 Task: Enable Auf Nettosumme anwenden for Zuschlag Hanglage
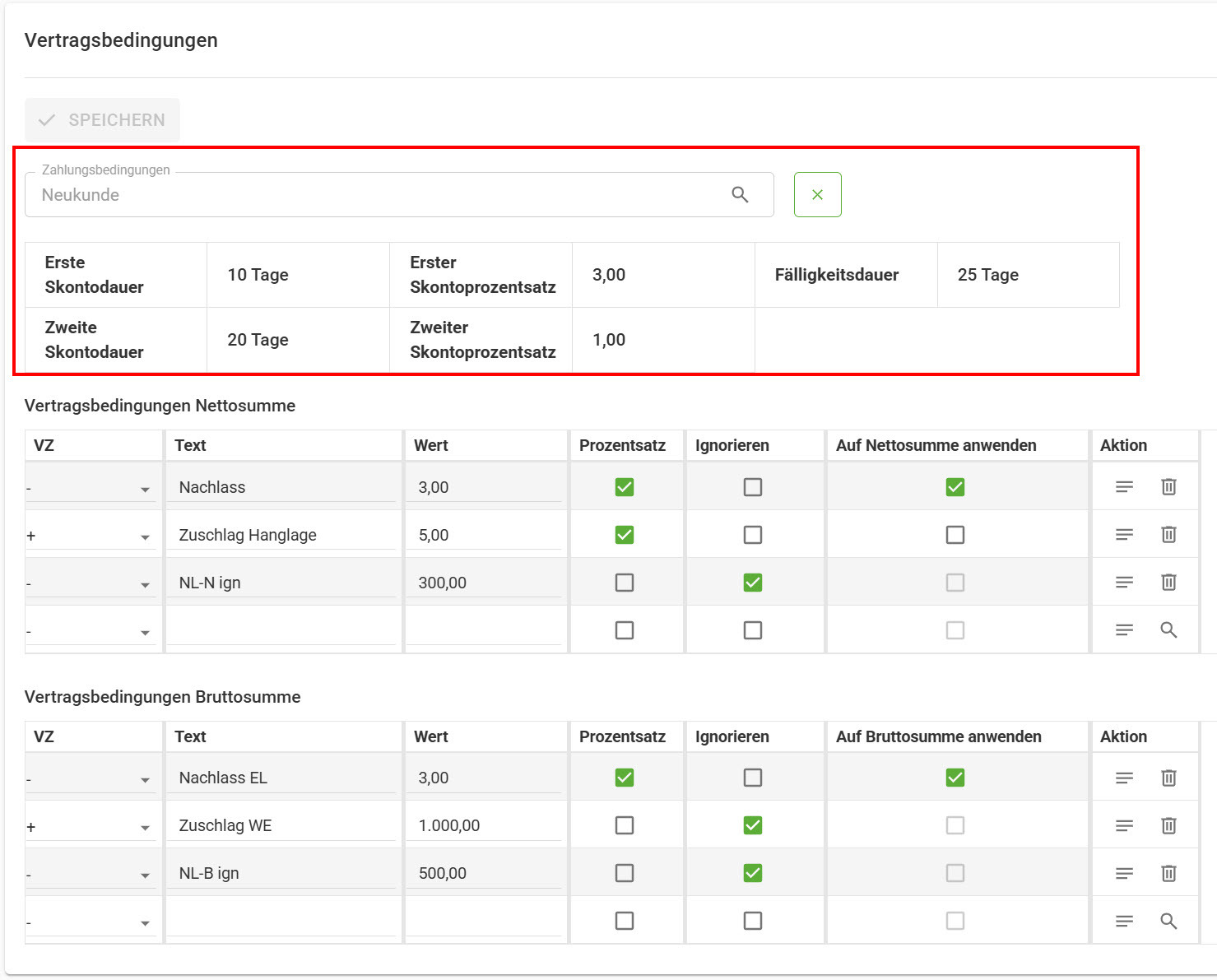(955, 535)
